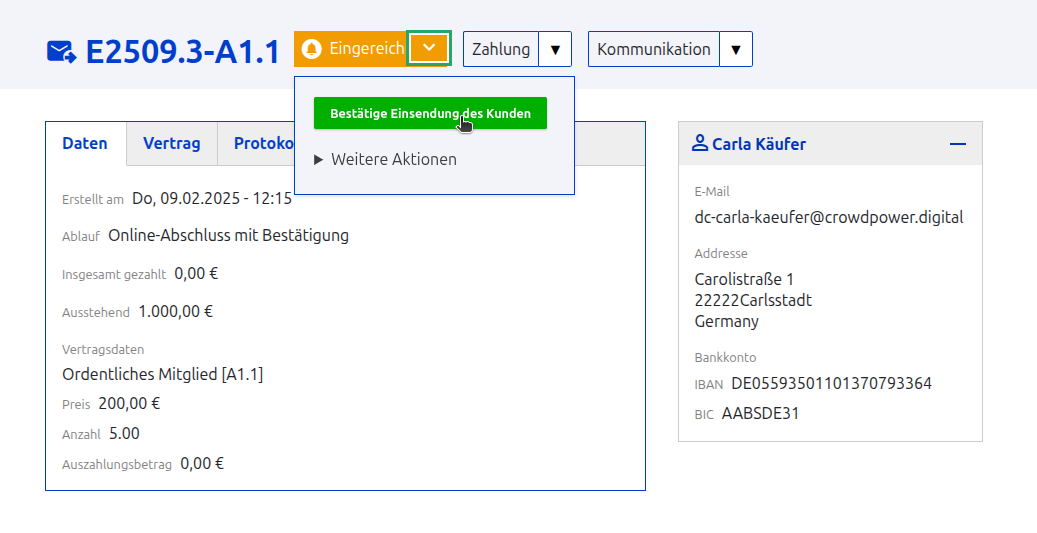This screenshot has width=1037, height=533.
Task: Expand Weitere Aktionen
Action: pos(386,159)
